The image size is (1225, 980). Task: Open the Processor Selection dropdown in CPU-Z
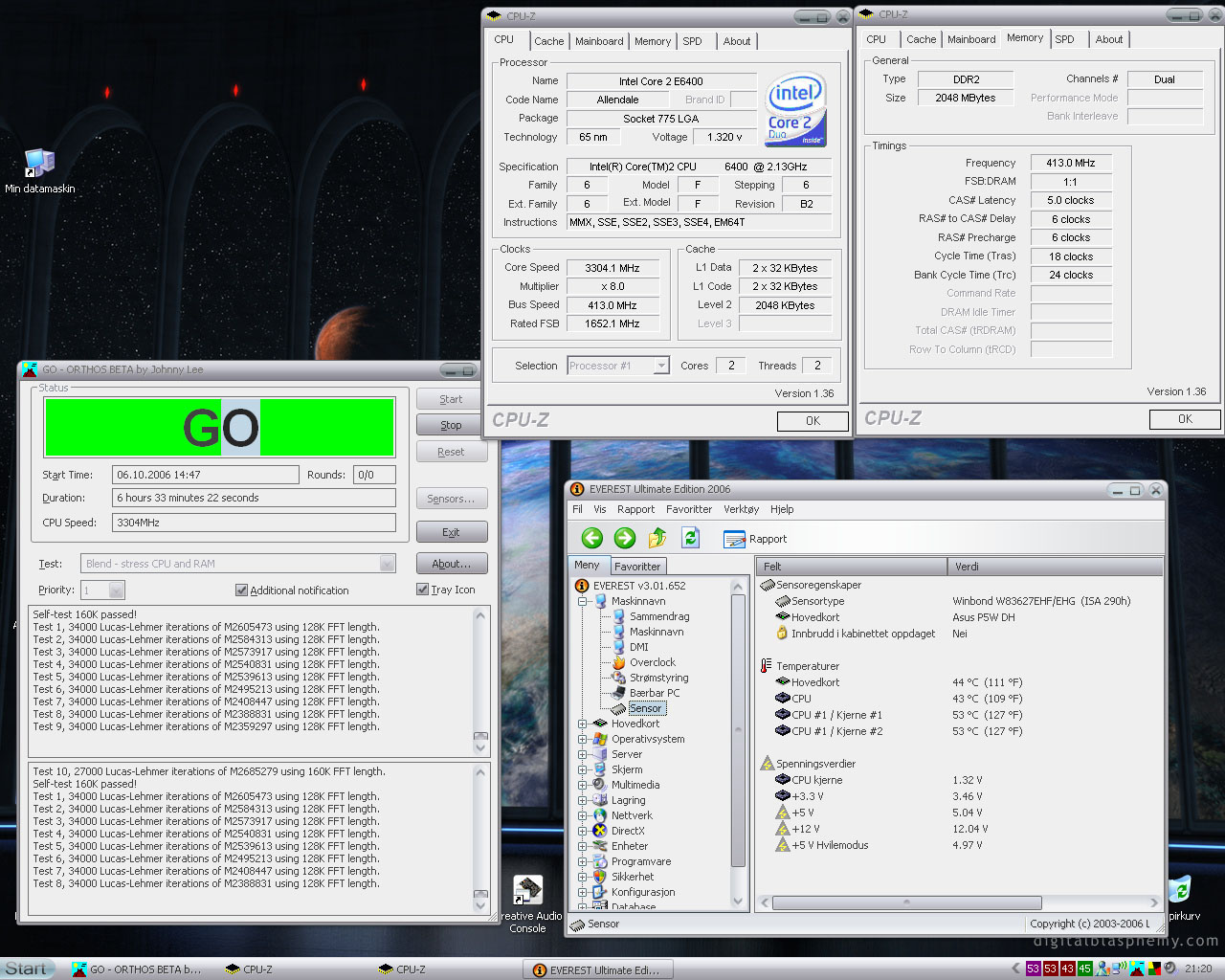tap(661, 366)
